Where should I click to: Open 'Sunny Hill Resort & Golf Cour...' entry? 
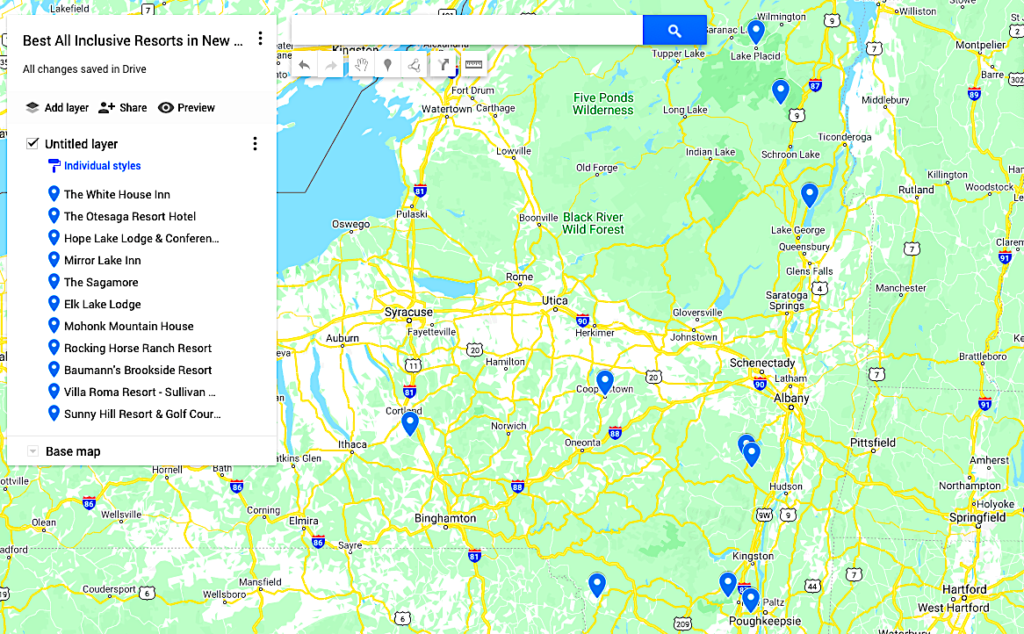click(x=142, y=414)
